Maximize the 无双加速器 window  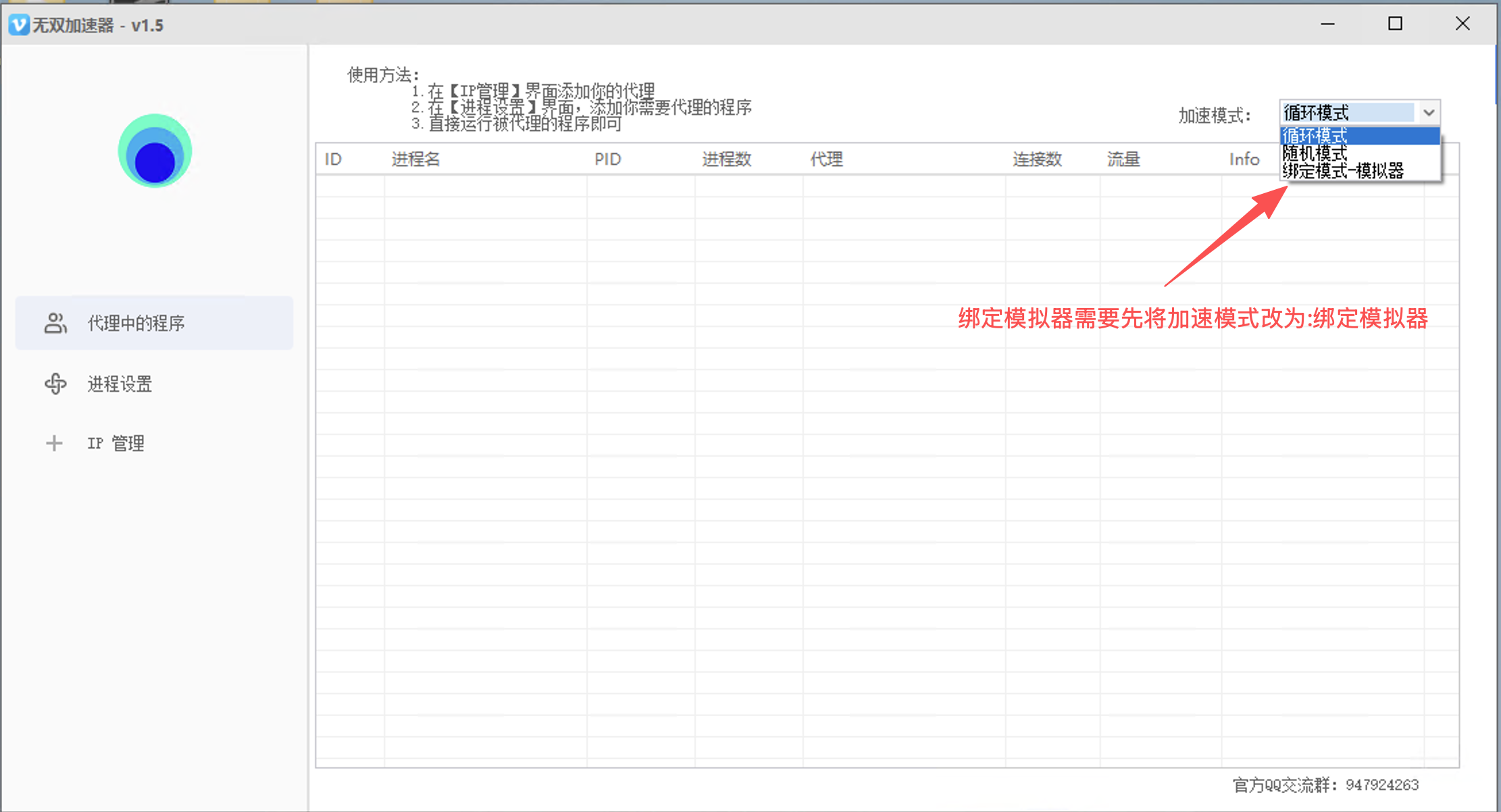(x=1395, y=24)
